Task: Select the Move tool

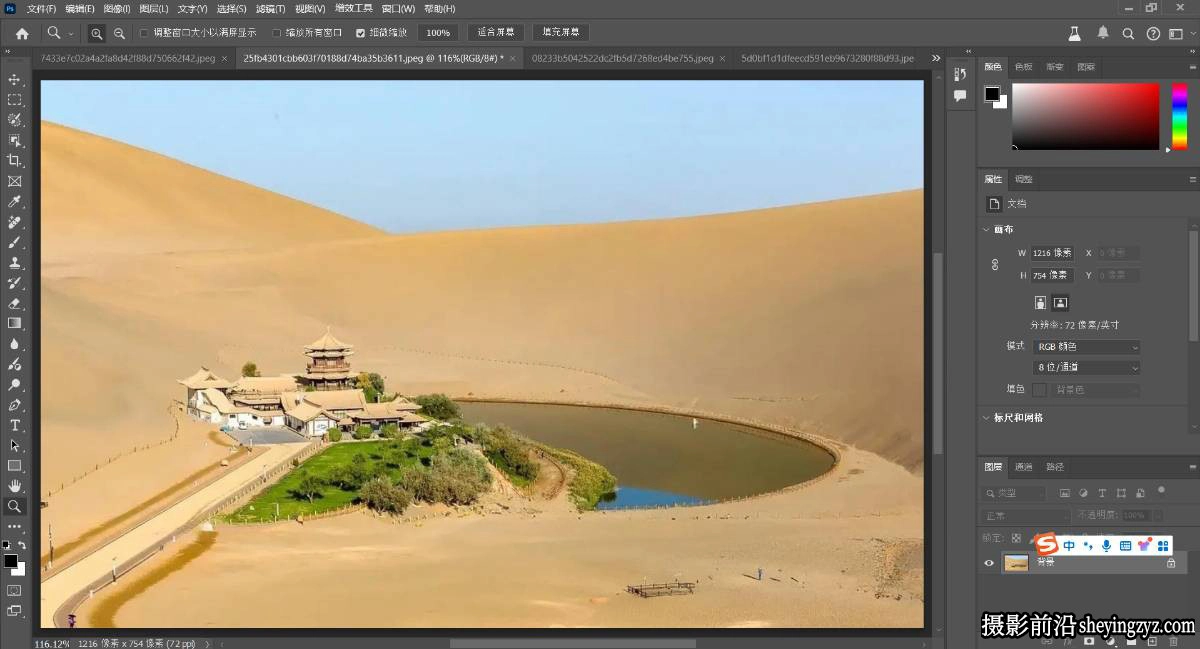Action: pos(14,79)
